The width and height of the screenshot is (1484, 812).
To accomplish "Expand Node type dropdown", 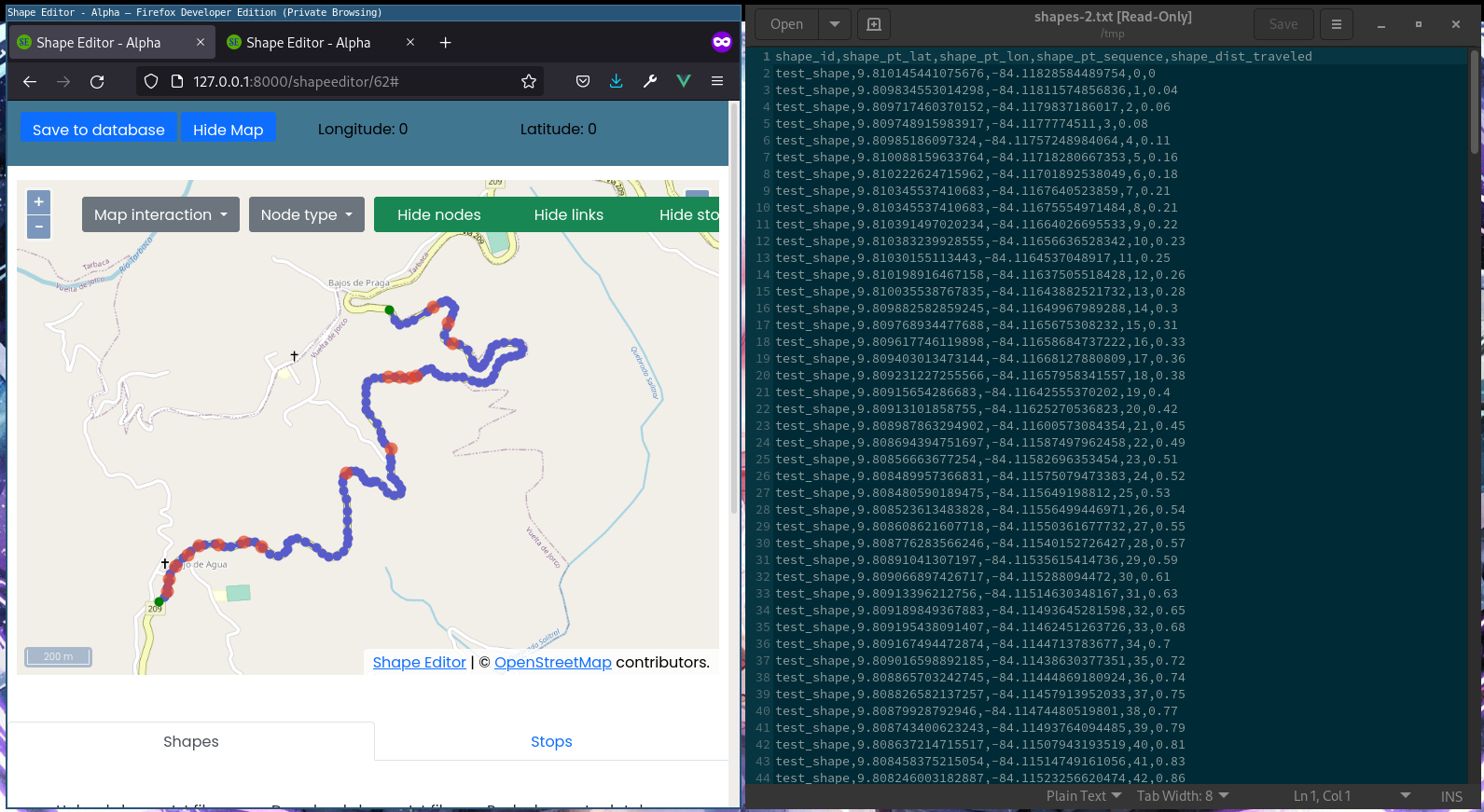I will [x=306, y=214].
